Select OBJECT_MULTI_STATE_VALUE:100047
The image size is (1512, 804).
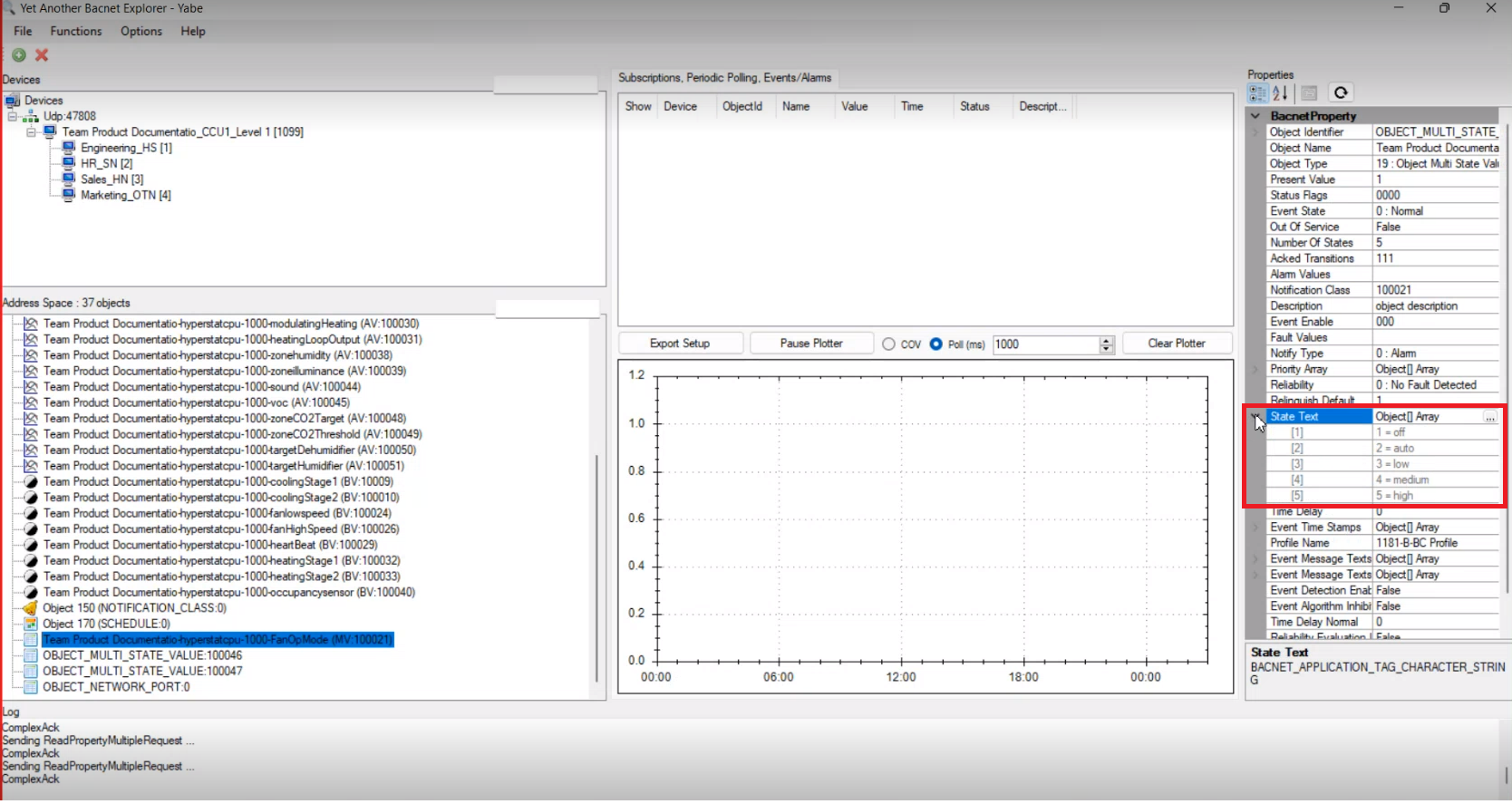(142, 672)
